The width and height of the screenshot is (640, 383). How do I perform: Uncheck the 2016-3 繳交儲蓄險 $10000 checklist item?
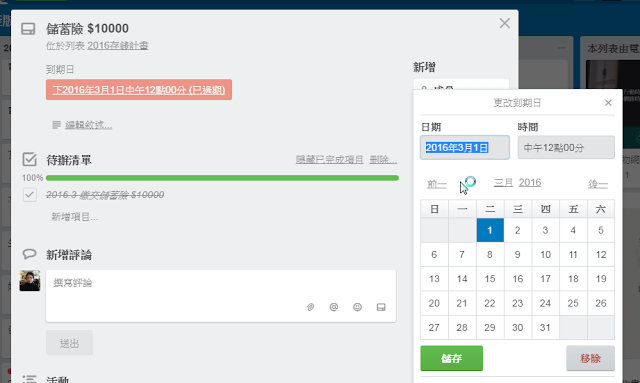[30, 195]
